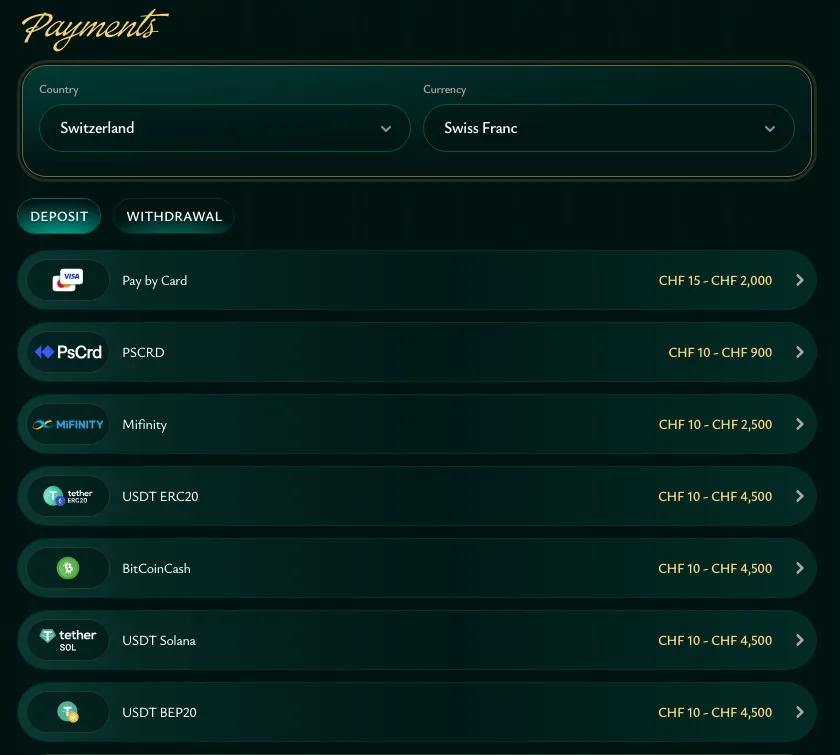Open the Currency dropdown showing Swiss Franc
Image resolution: width=840 pixels, height=755 pixels.
pyautogui.click(x=609, y=128)
